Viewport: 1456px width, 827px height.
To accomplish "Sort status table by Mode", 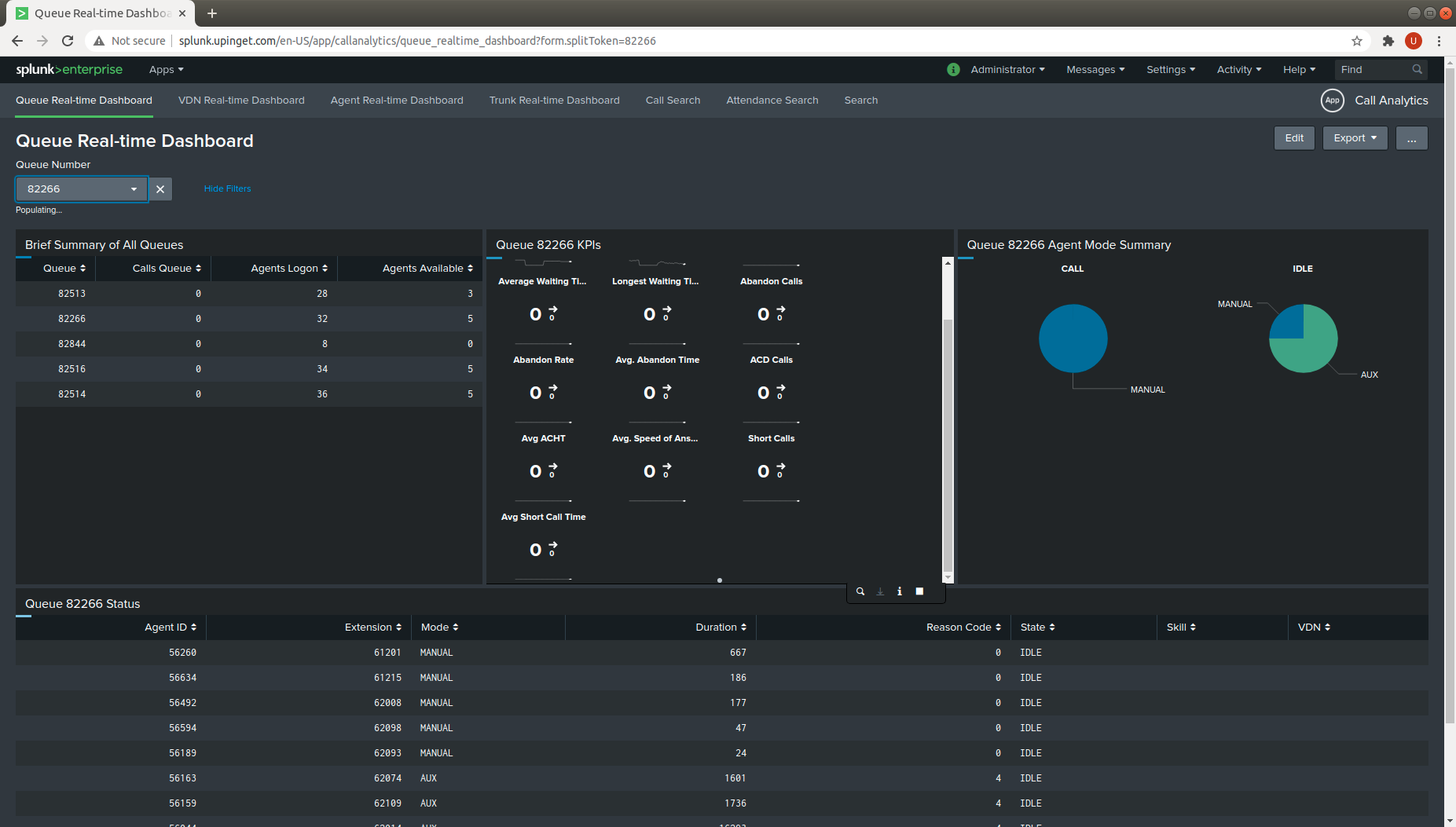I will pyautogui.click(x=439, y=627).
